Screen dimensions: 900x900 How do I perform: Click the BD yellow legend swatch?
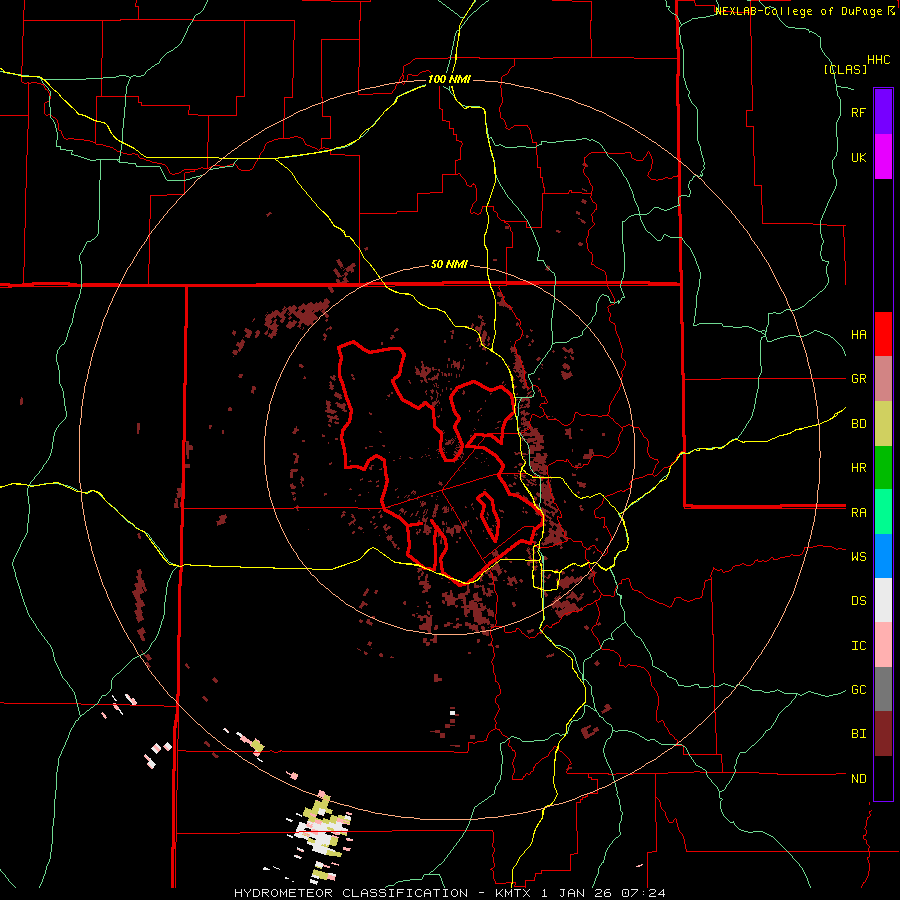(x=883, y=424)
